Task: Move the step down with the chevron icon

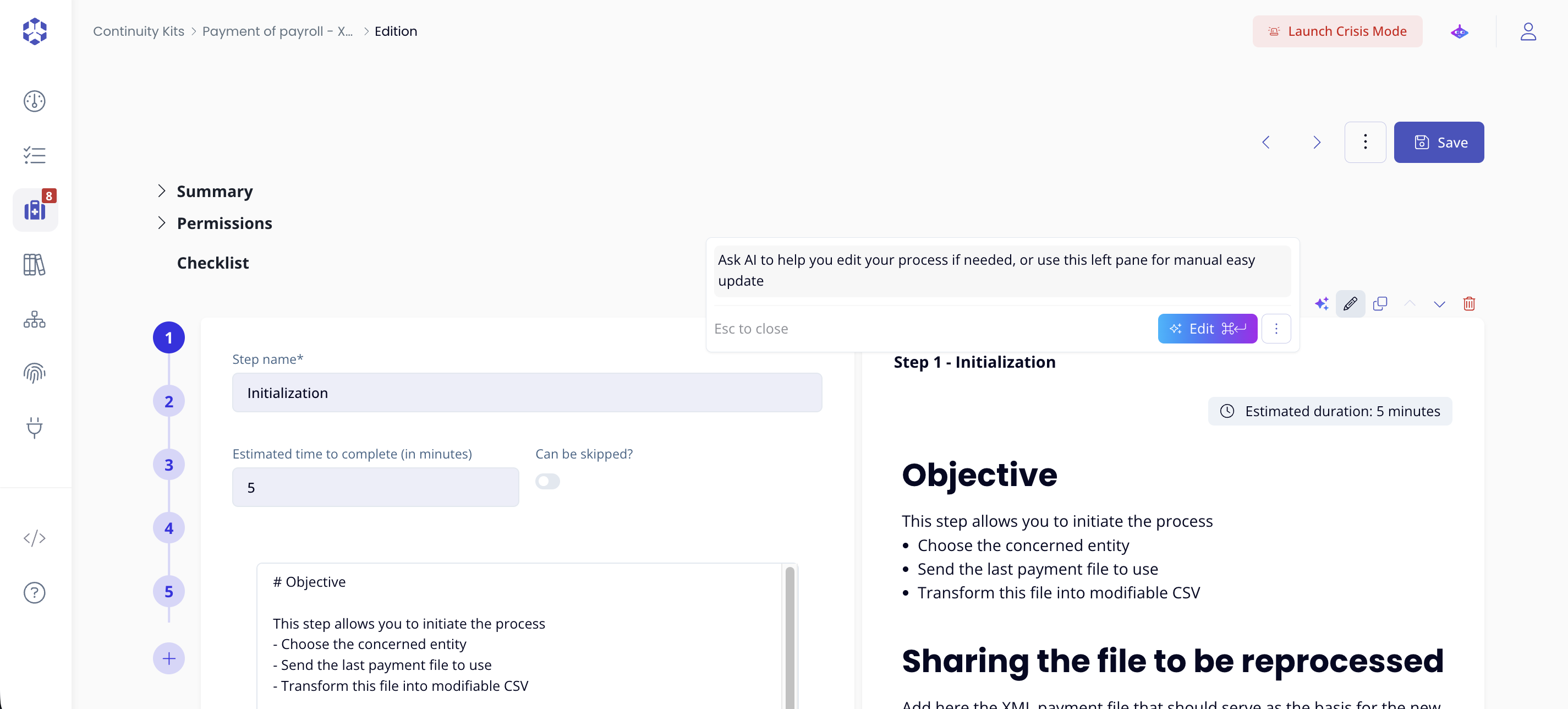Action: [x=1440, y=303]
